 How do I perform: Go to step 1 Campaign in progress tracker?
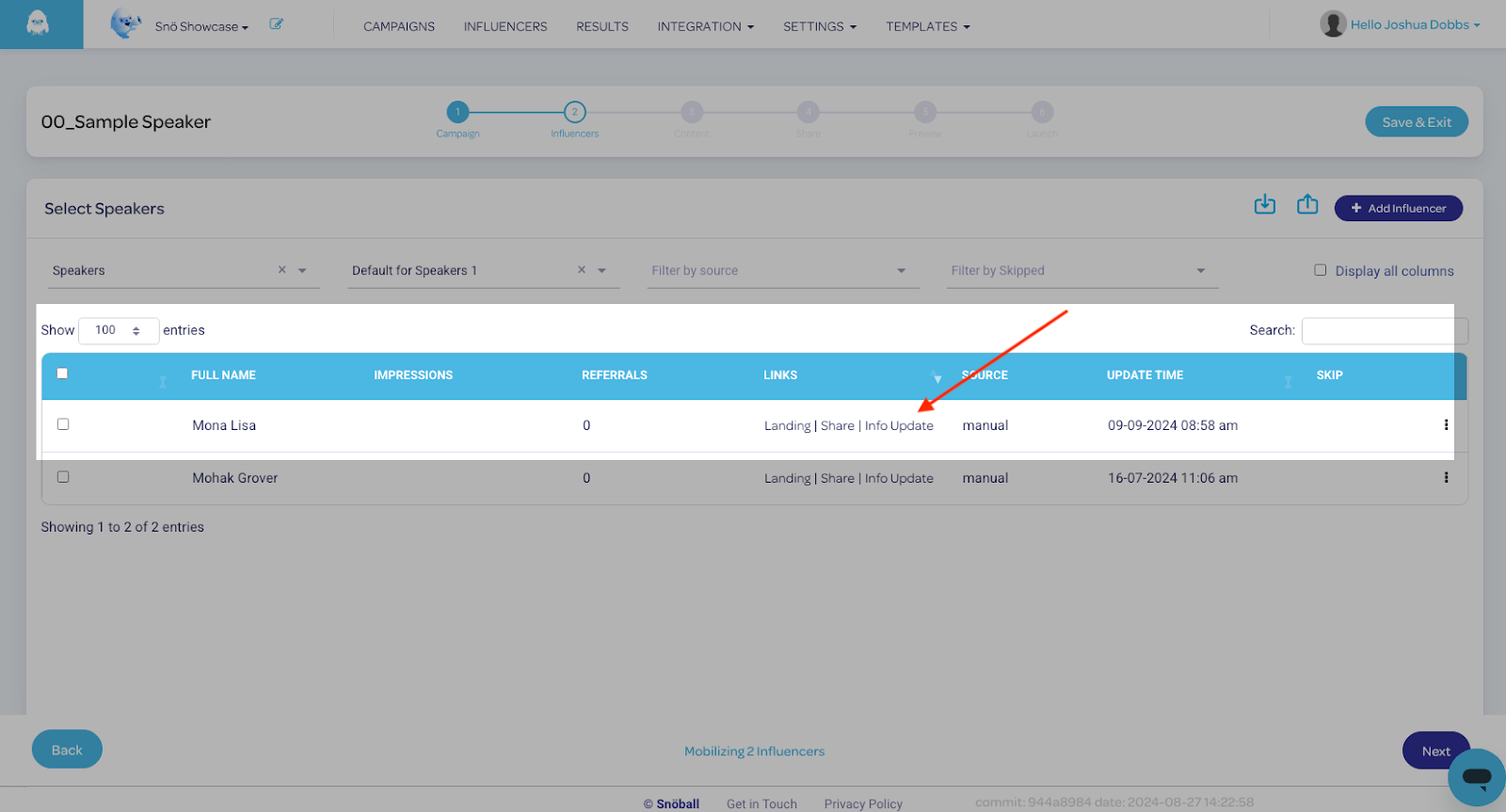(x=457, y=113)
